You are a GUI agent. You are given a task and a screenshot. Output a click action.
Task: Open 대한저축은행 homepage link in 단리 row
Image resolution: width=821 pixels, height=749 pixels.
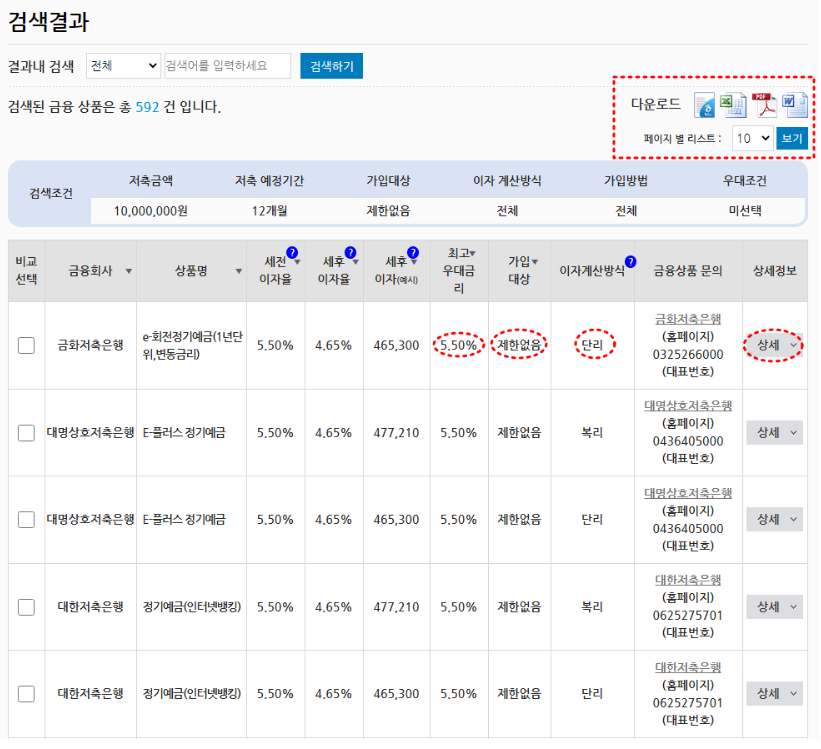tap(688, 667)
